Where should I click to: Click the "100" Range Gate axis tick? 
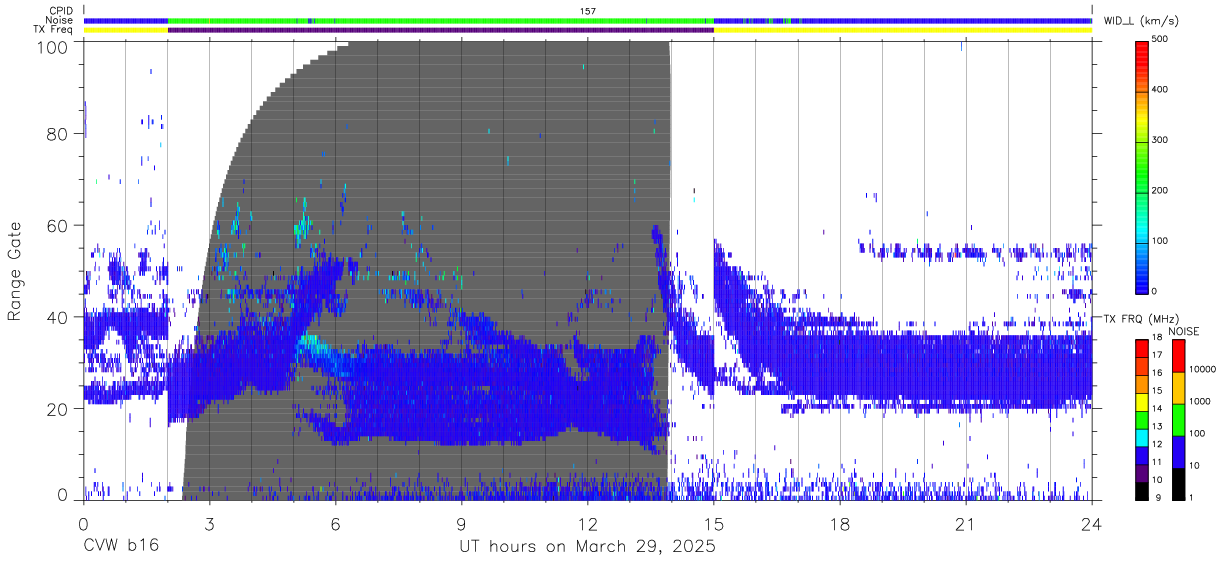point(53,47)
